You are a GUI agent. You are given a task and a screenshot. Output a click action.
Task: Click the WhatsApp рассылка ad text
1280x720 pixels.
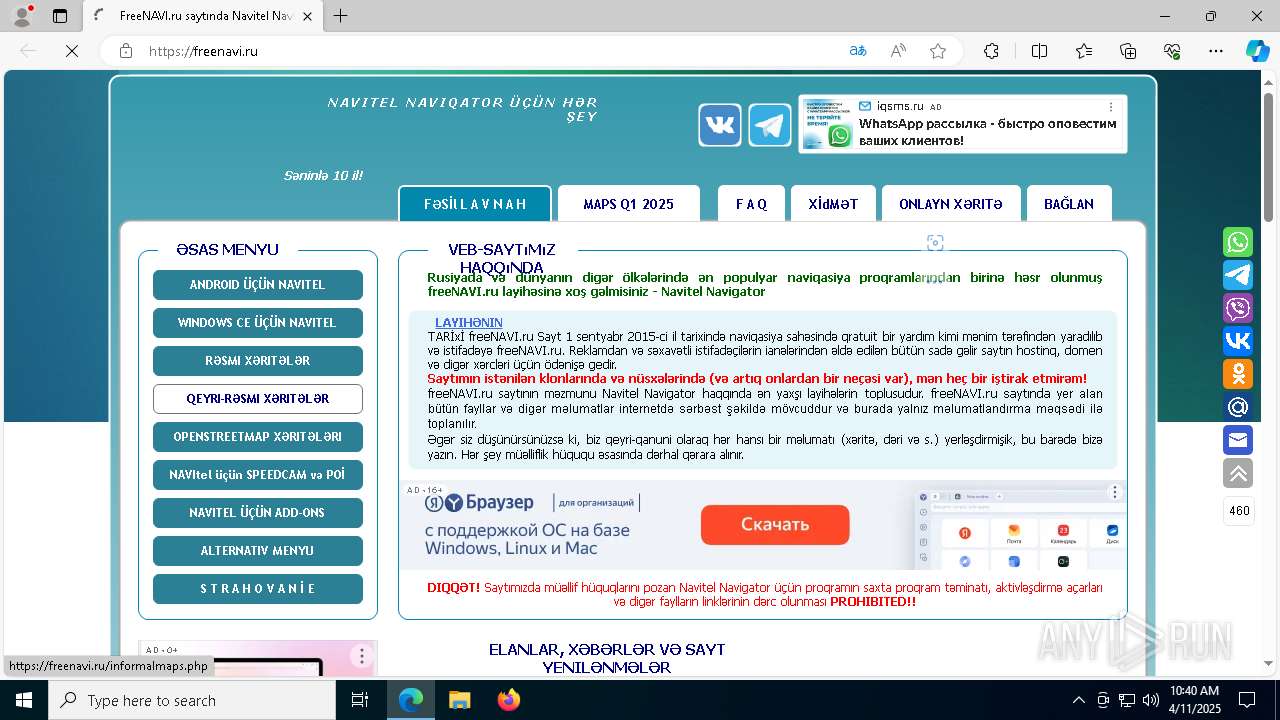click(x=988, y=132)
